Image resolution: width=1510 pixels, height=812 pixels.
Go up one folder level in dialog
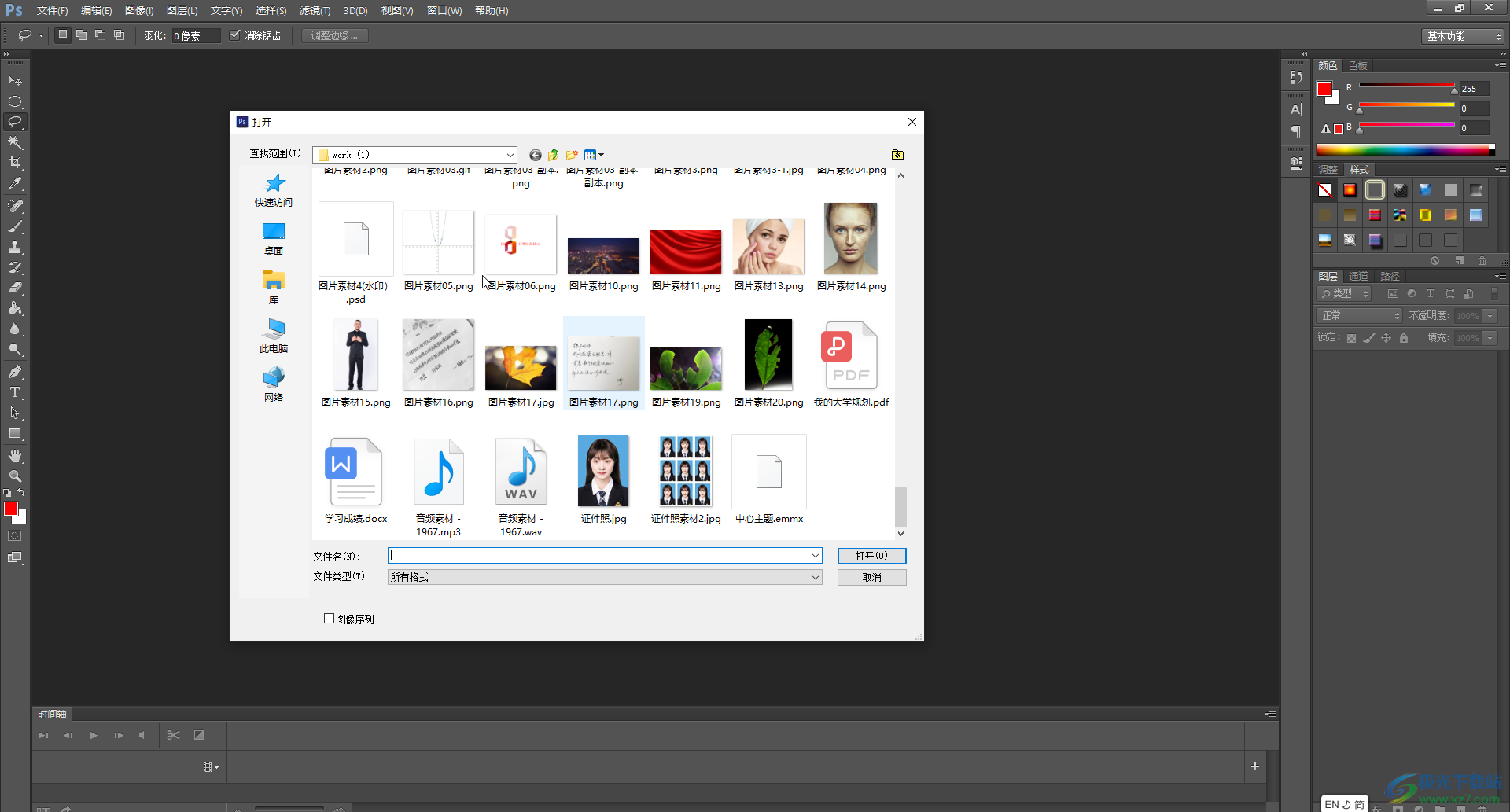[554, 155]
